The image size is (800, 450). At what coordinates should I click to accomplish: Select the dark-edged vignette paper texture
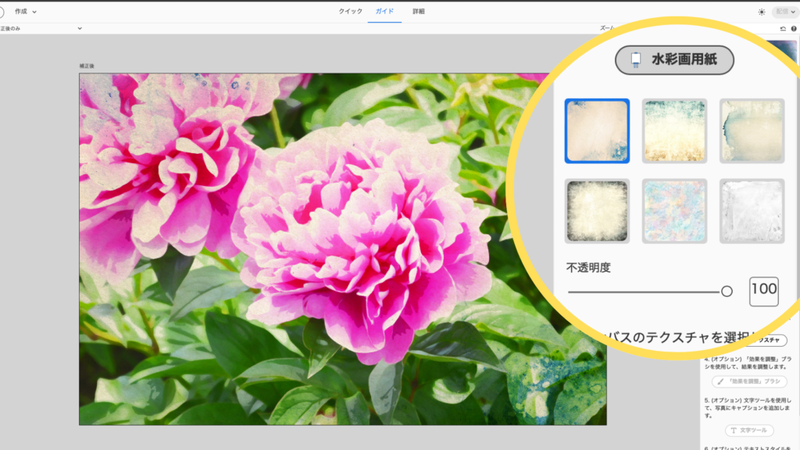coord(597,211)
